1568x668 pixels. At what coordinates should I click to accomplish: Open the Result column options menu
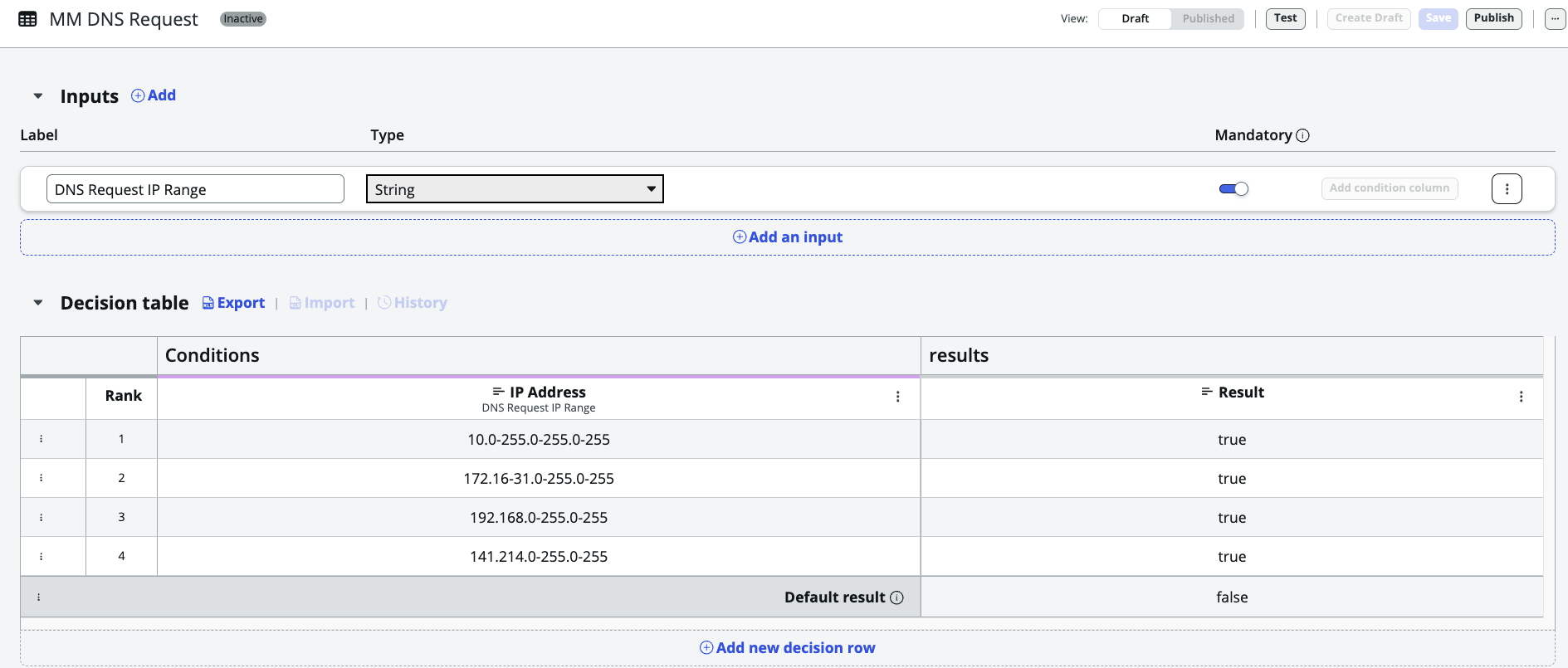pos(1521,397)
